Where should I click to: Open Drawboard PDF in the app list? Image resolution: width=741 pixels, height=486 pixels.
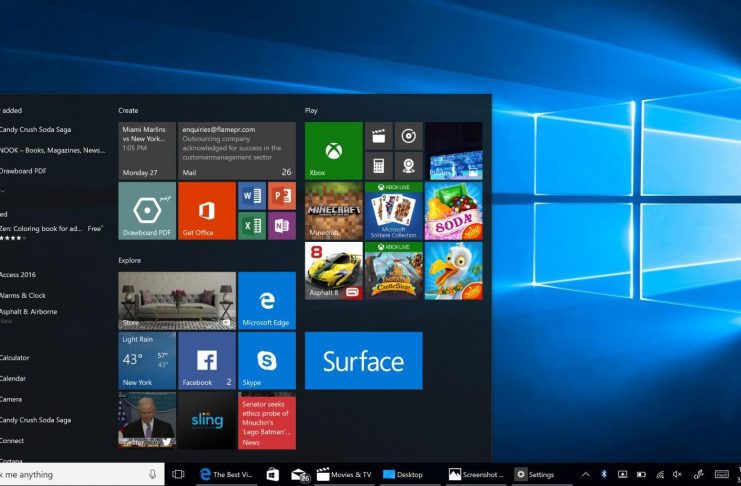click(23, 171)
